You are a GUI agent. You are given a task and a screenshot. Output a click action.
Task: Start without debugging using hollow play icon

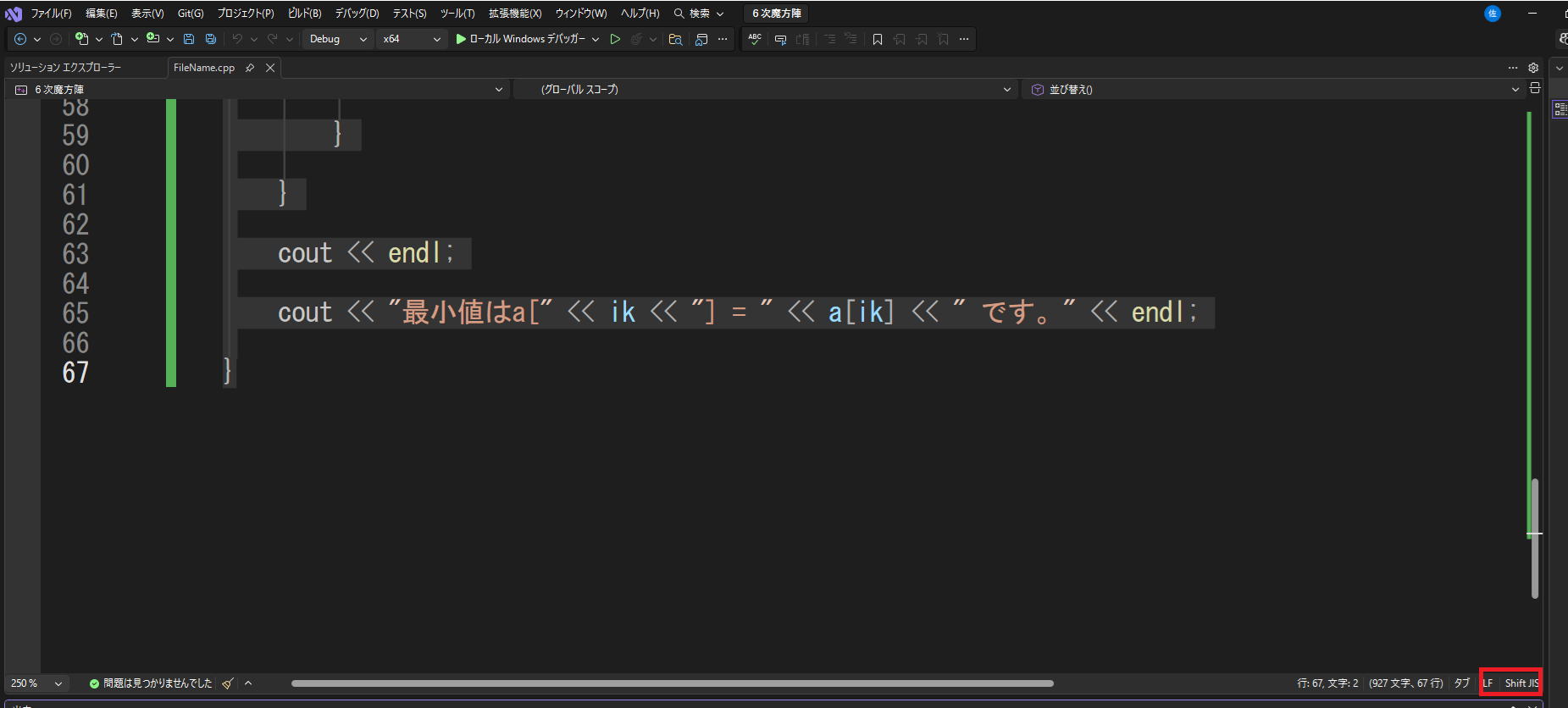pyautogui.click(x=615, y=39)
